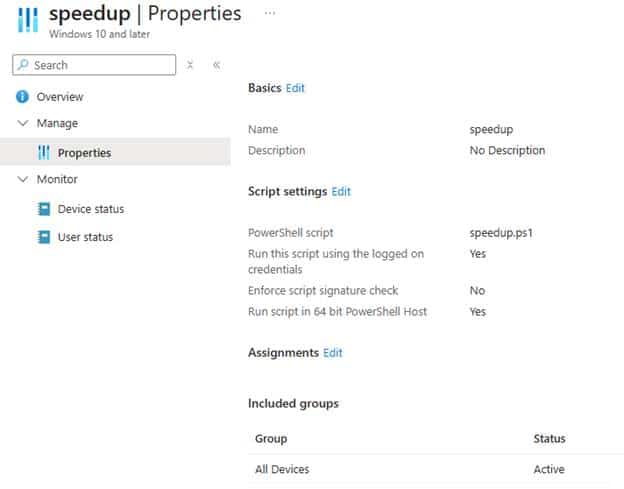This screenshot has width=624, height=489.
Task: Click the Overview info icon
Action: click(22, 97)
